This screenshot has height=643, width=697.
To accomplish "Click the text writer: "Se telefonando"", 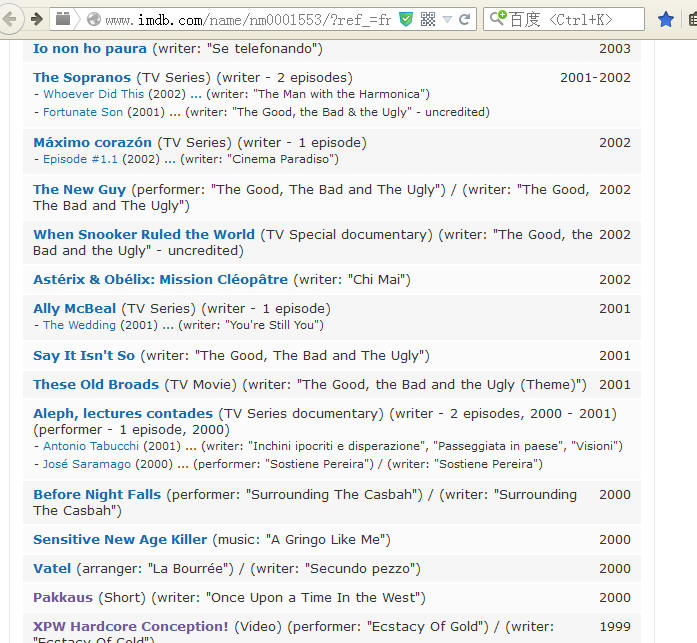I will (x=238, y=48).
